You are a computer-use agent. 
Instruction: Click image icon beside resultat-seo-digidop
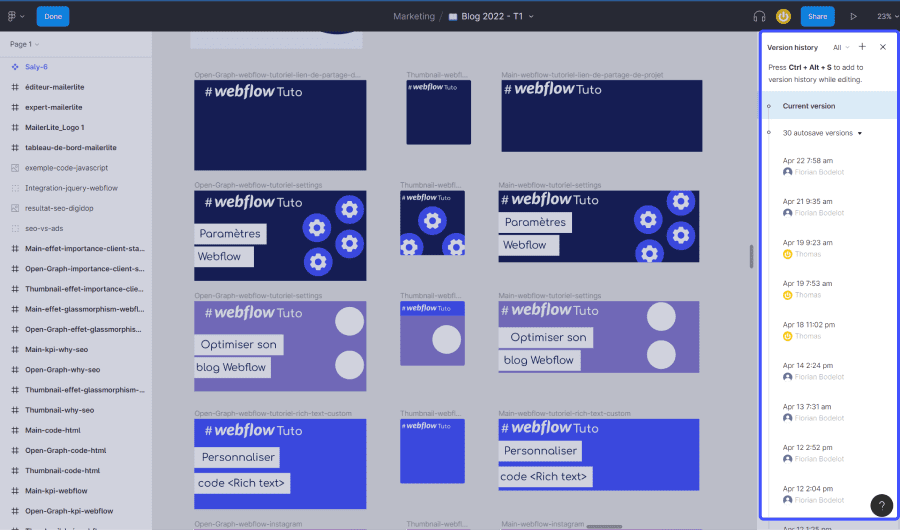pyautogui.click(x=15, y=208)
